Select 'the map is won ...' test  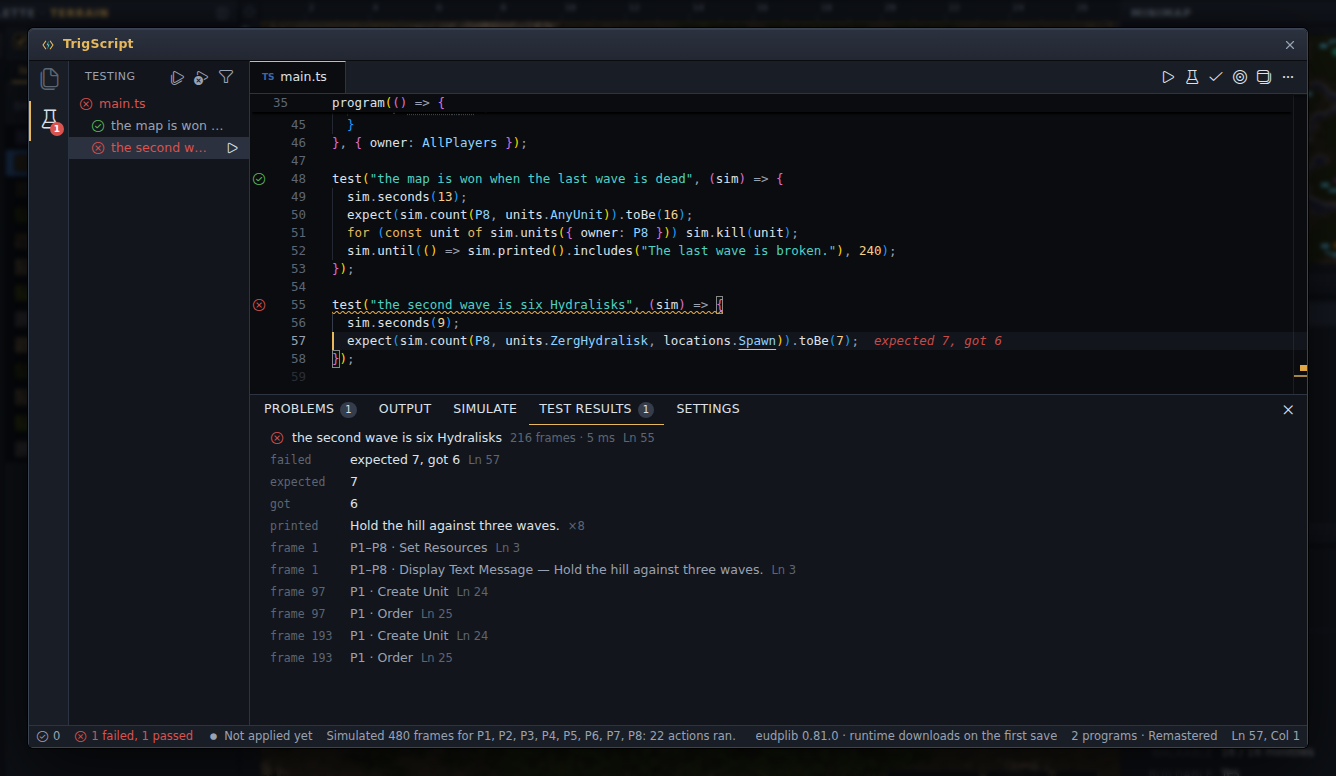tap(159, 126)
